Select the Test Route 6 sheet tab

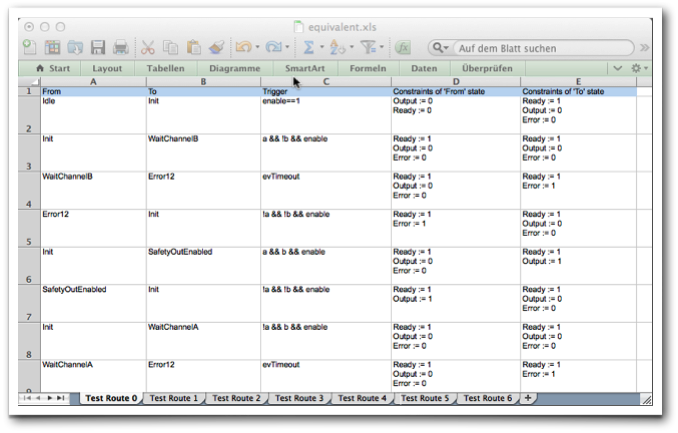pos(488,398)
